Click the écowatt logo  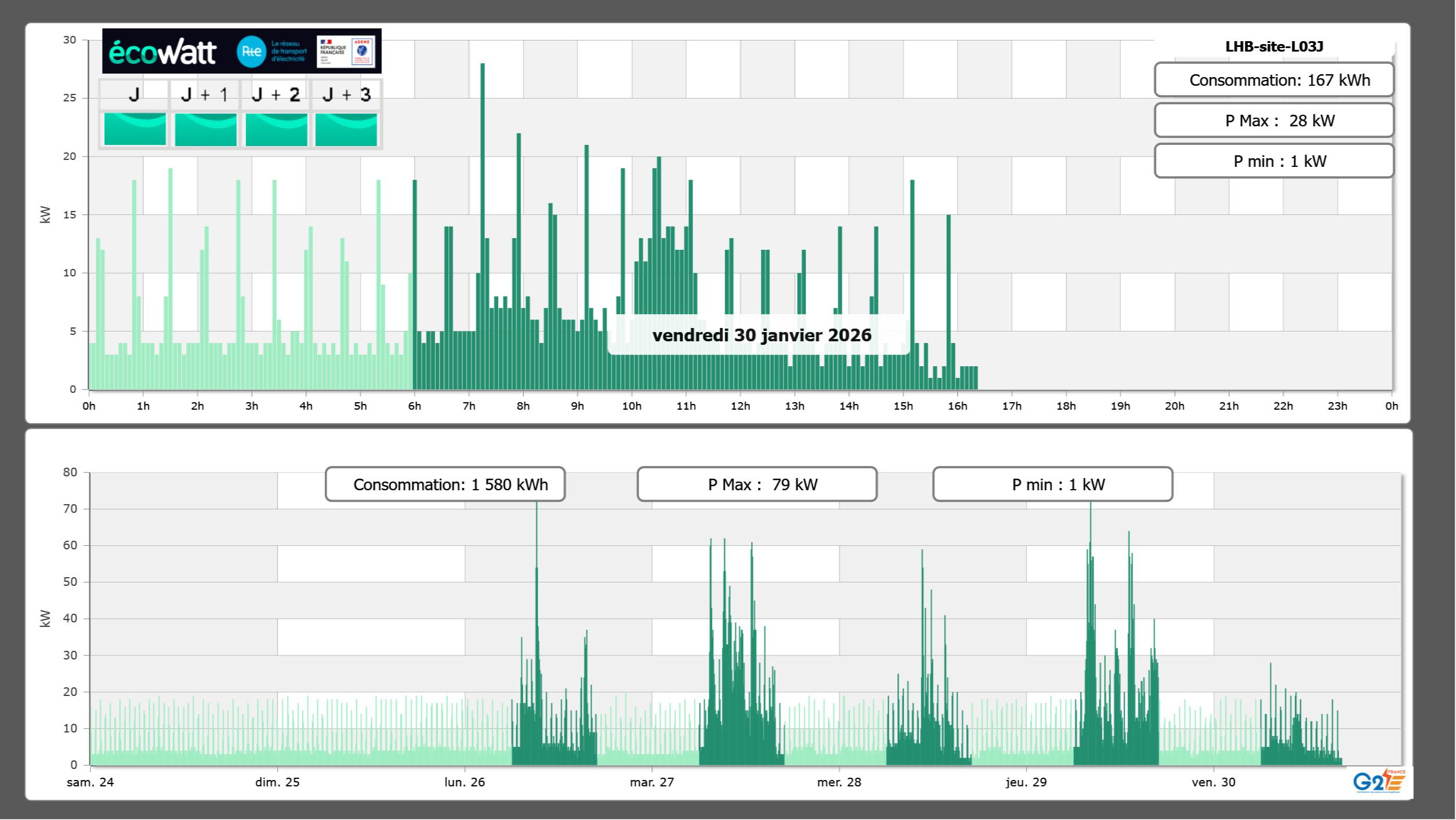click(x=162, y=52)
